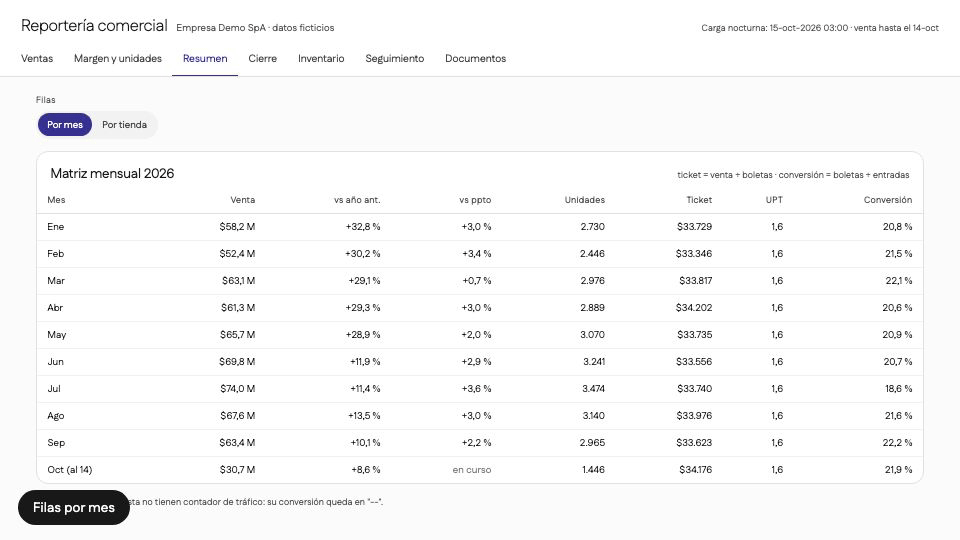Screen dimensions: 960x540
Task: Click the vs ppto column header
Action: [x=475, y=200]
